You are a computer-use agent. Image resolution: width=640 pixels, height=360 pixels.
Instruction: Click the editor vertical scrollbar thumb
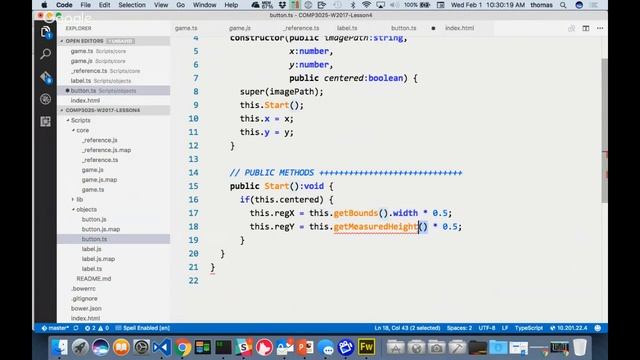tap(604, 131)
